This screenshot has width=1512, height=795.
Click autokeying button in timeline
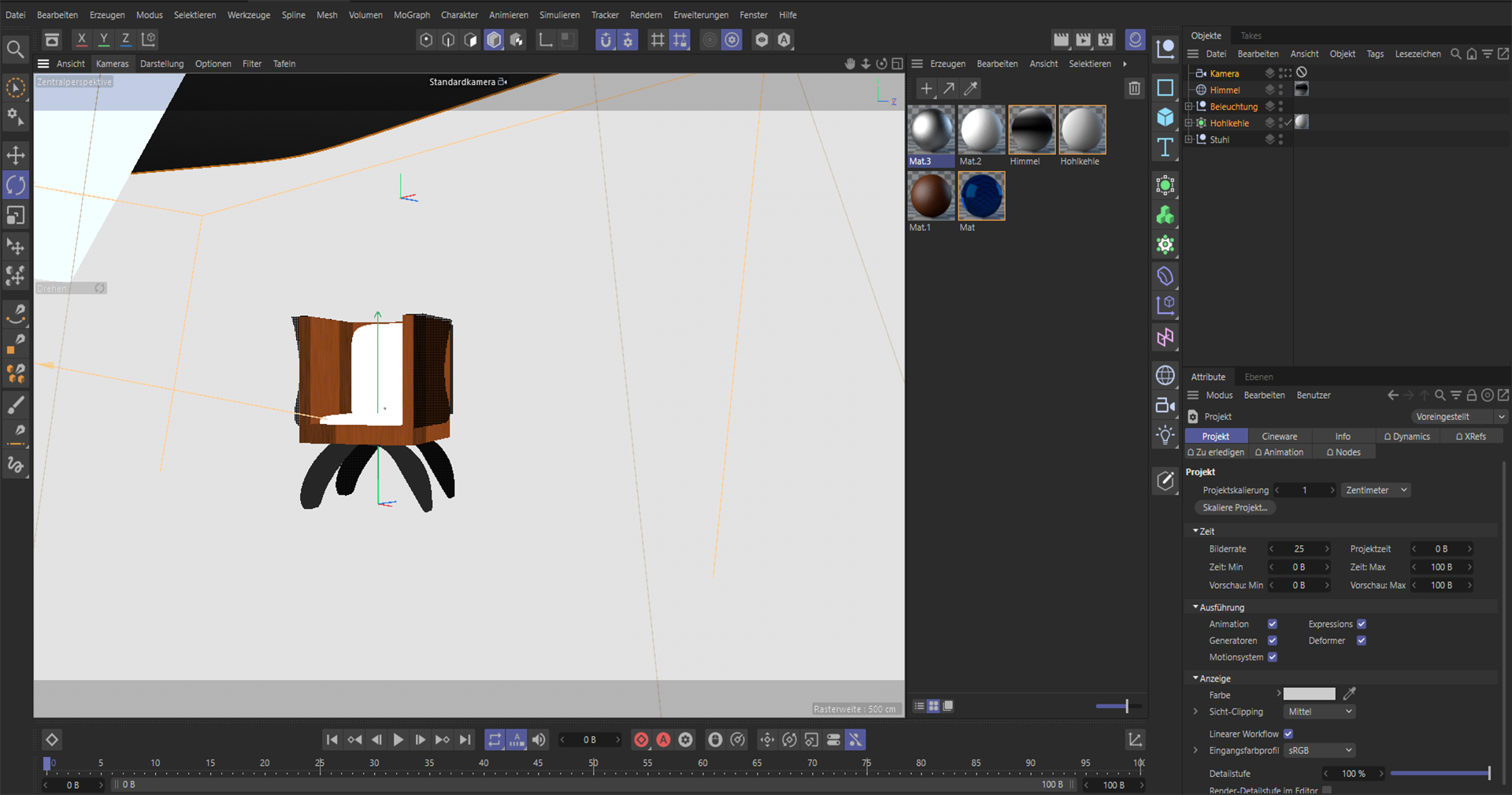point(663,740)
